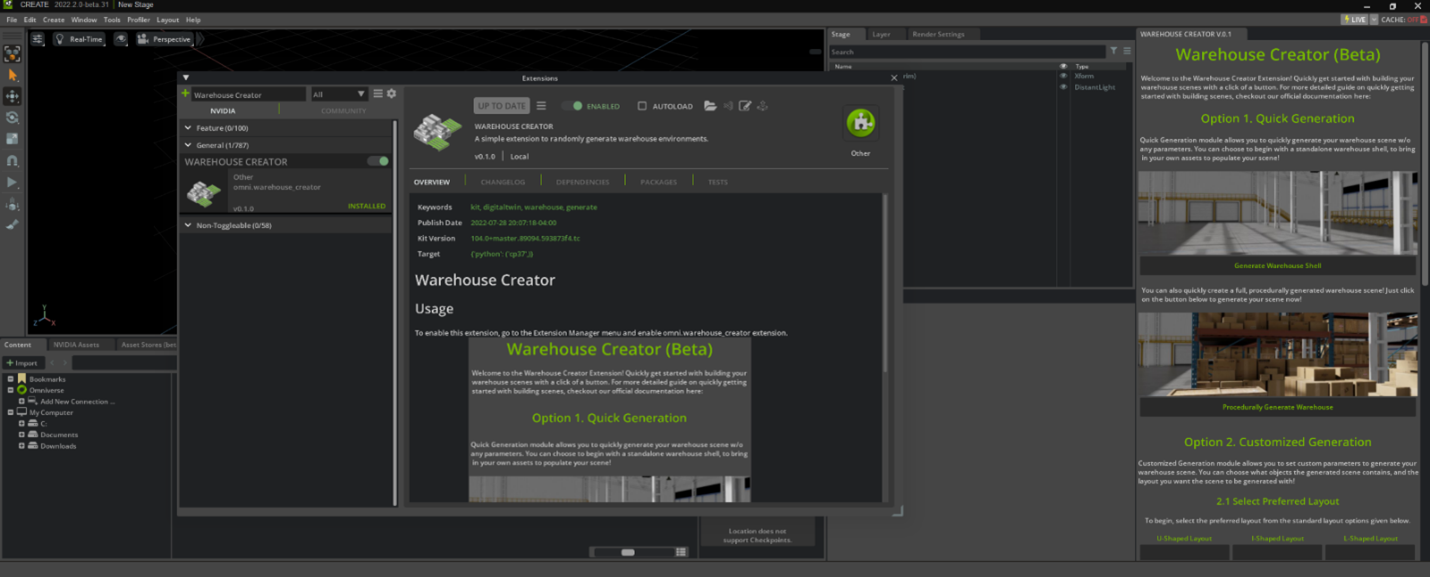Viewport: 1430px width, 577px height.
Task: Expand the Documents folder node
Action: click(x=22, y=434)
